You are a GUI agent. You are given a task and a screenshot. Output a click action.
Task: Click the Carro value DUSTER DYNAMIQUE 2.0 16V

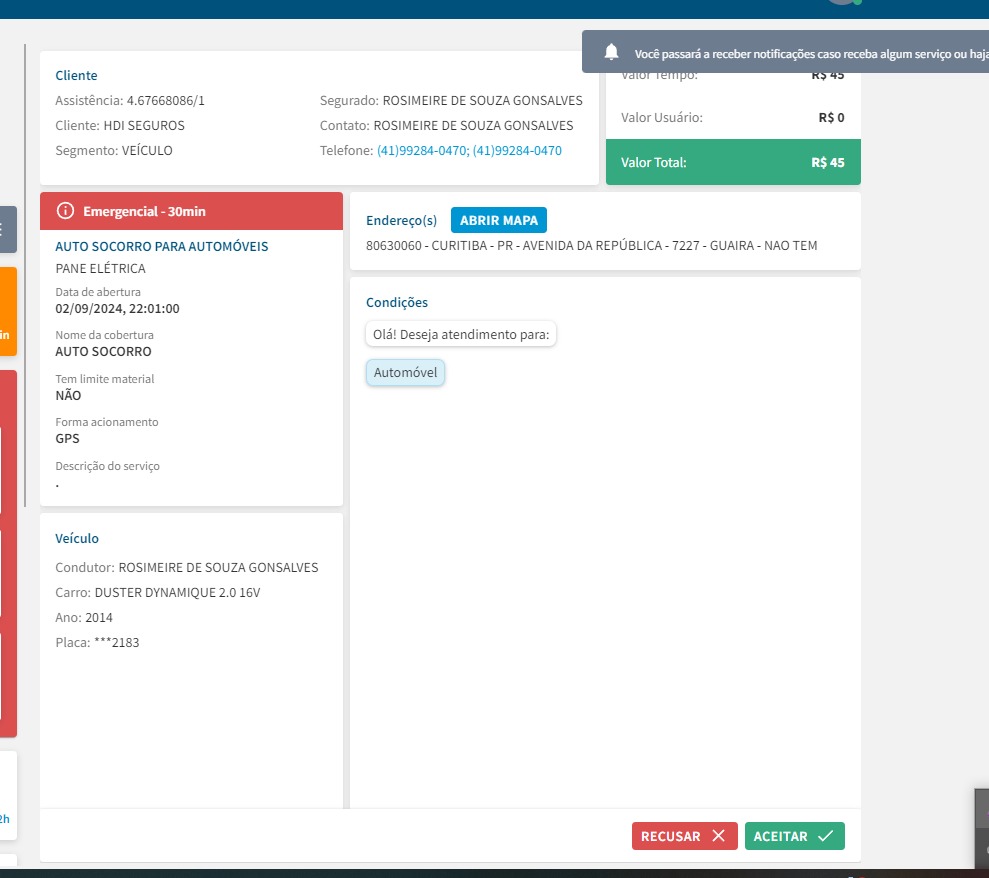(177, 593)
